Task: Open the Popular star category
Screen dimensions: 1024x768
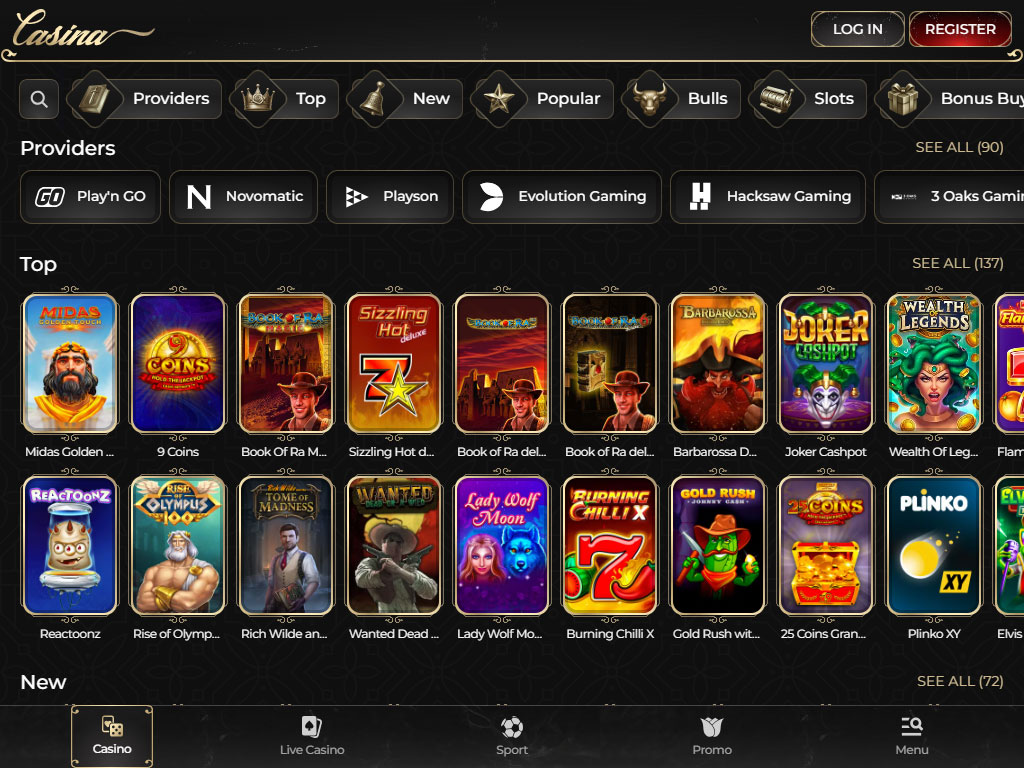Action: click(x=543, y=99)
